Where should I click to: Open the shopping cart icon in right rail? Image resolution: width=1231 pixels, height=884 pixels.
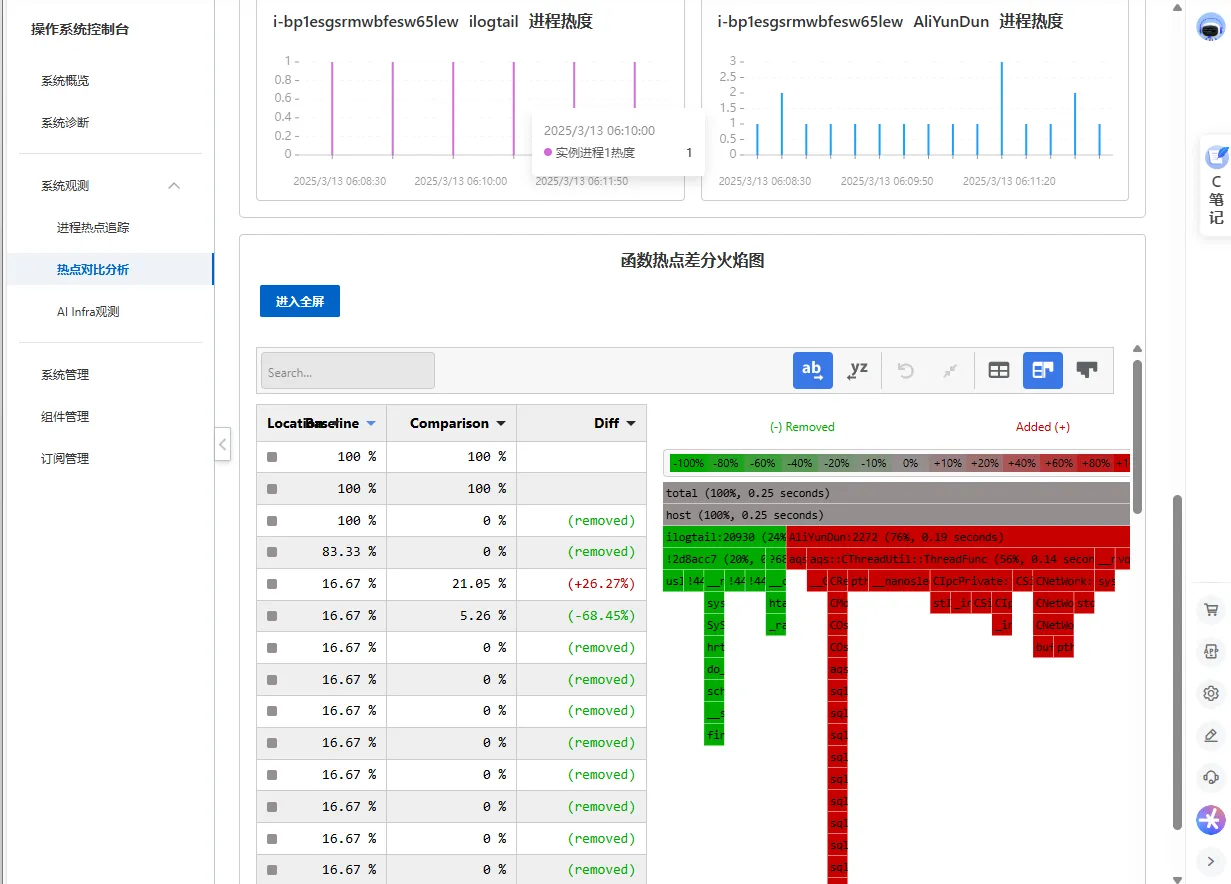pyautogui.click(x=1211, y=609)
